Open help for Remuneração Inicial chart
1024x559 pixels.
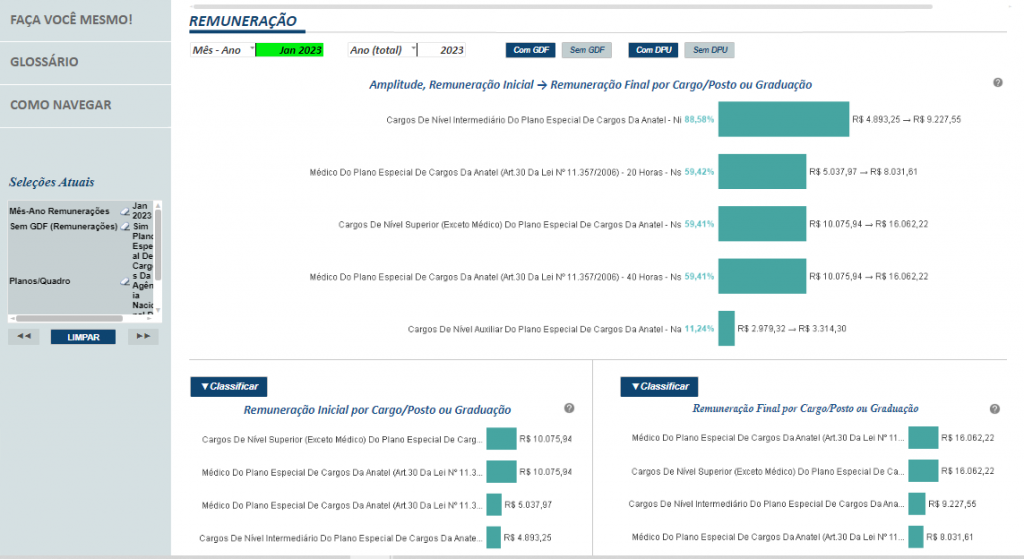click(x=569, y=408)
